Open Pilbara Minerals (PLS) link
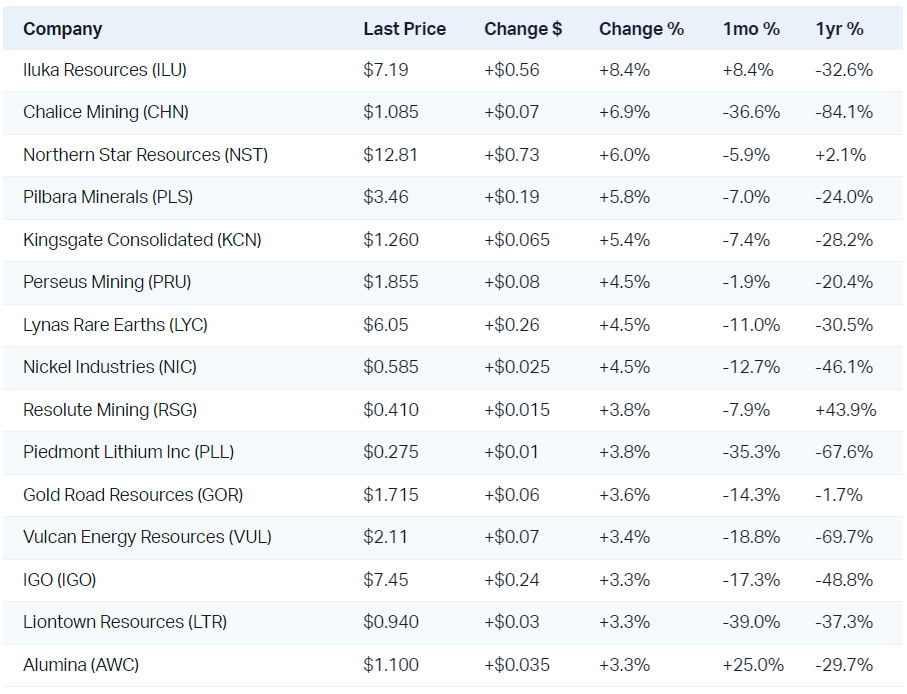 [108, 197]
